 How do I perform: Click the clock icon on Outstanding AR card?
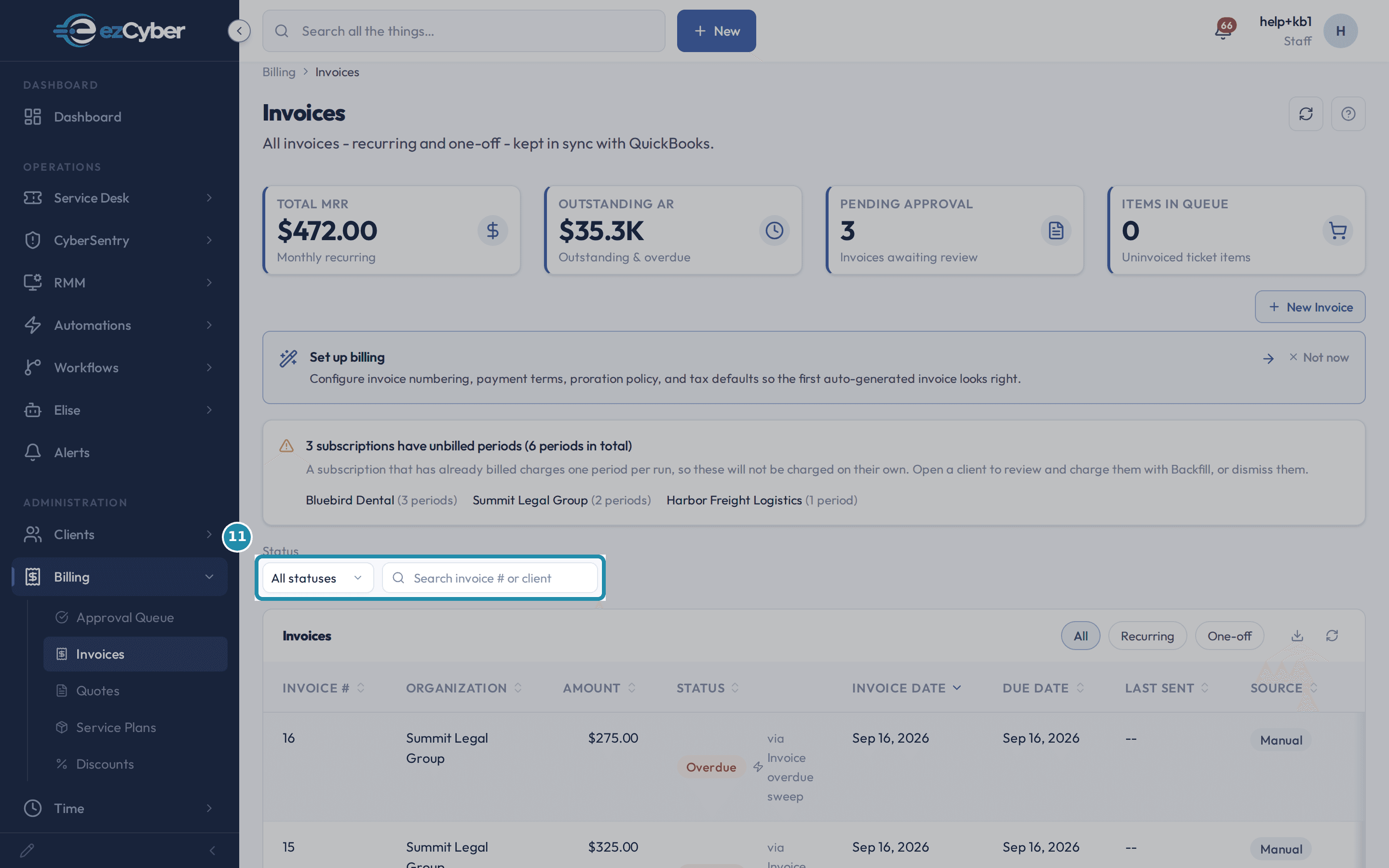[774, 231]
